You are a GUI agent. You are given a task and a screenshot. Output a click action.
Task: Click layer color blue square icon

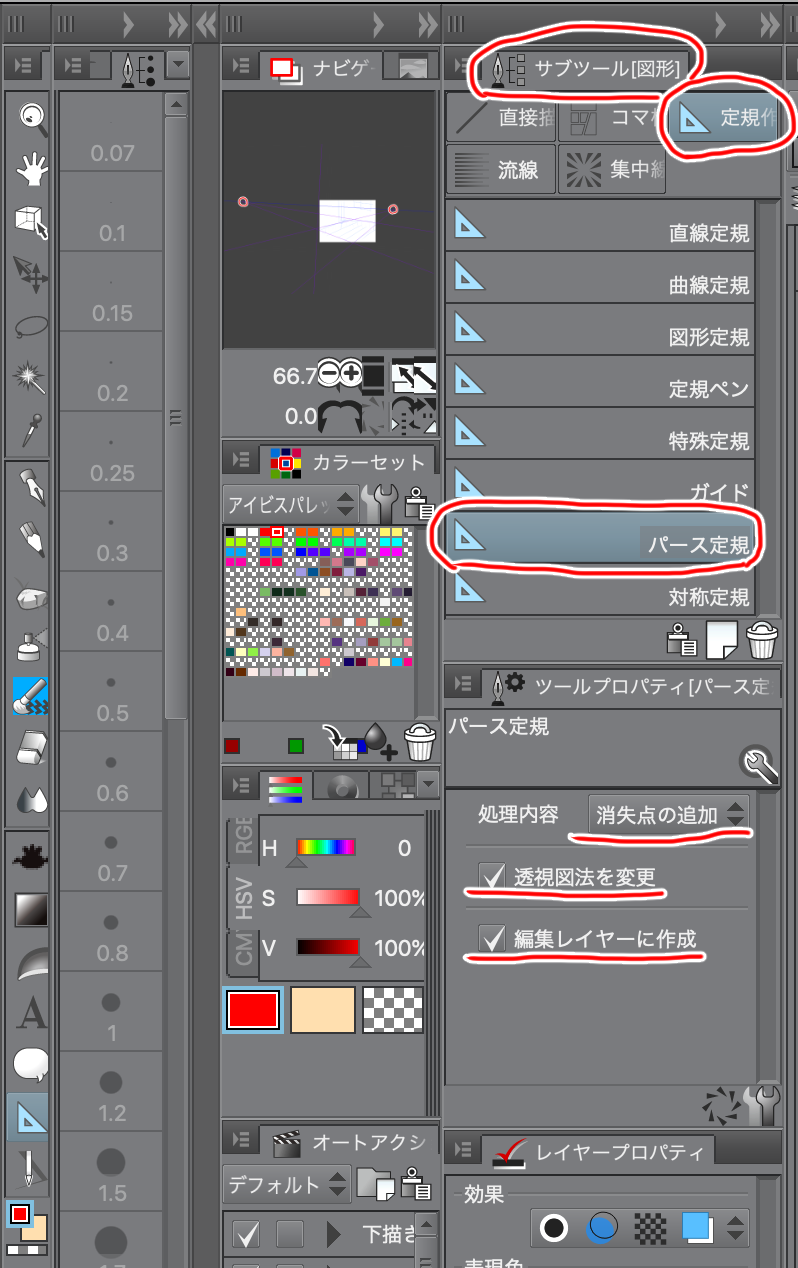click(x=697, y=1227)
